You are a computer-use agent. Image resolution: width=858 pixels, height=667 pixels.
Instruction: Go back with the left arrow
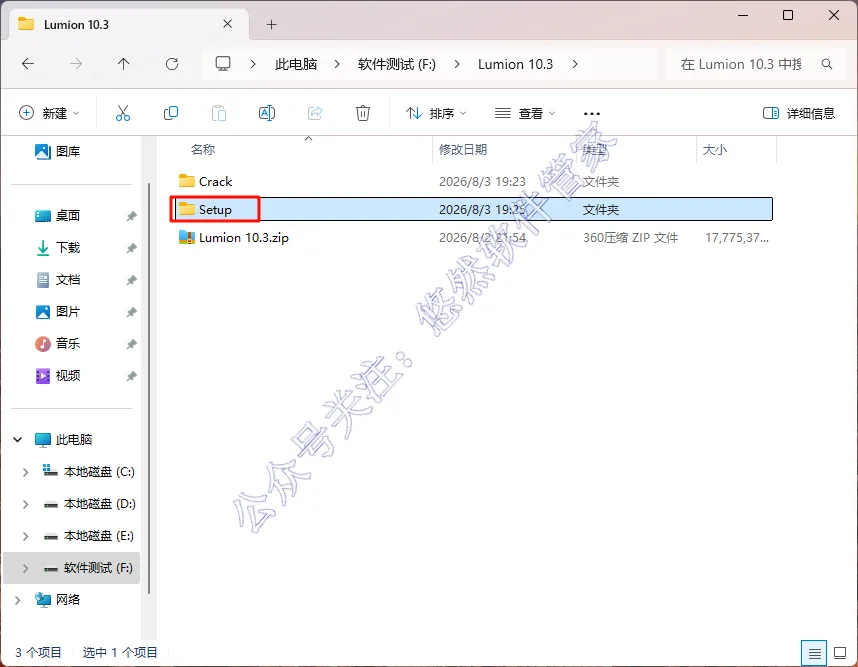tap(28, 64)
